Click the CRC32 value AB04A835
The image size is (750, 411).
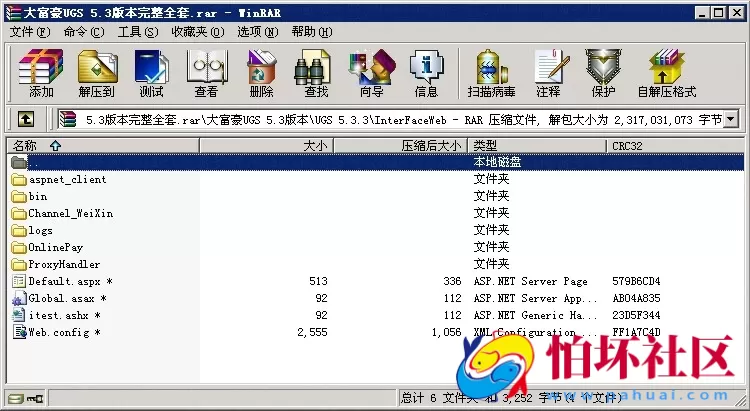[x=636, y=298]
